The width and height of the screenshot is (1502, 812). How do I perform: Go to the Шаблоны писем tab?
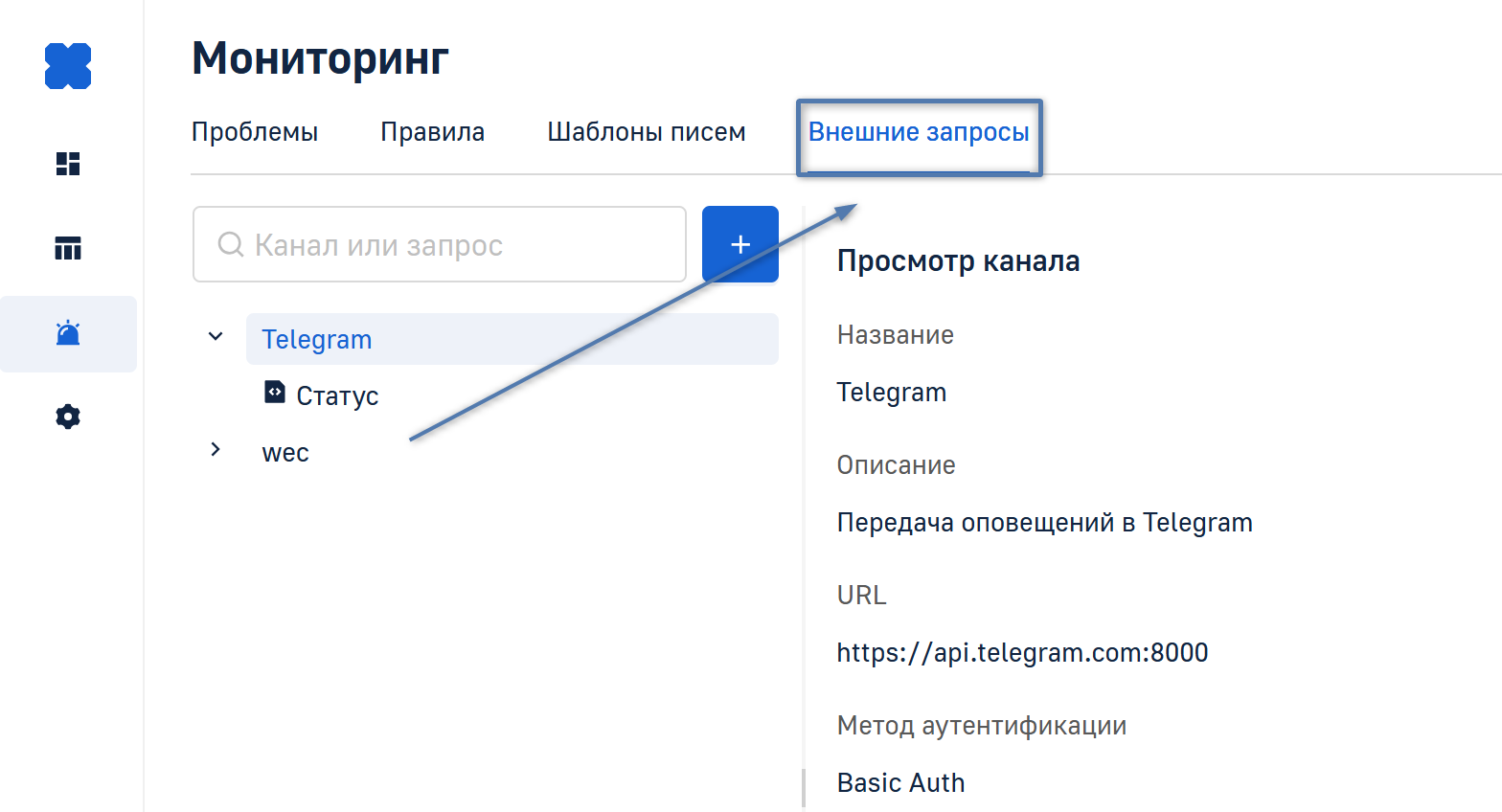[646, 132]
